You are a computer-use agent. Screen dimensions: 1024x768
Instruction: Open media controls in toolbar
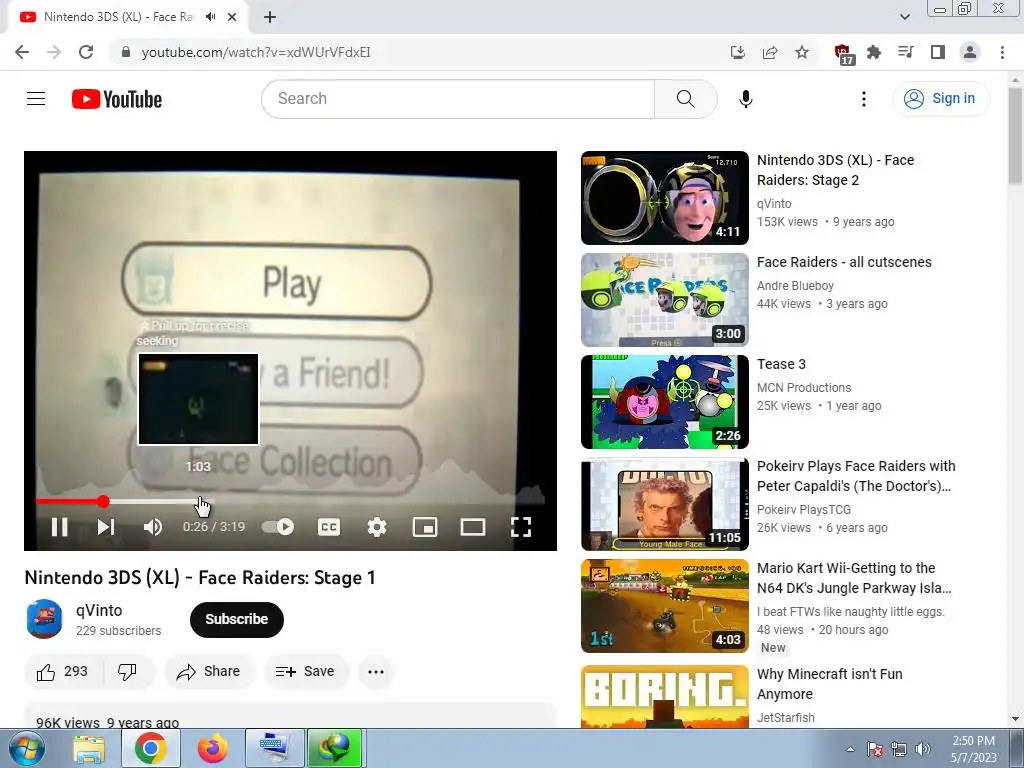click(x=906, y=52)
